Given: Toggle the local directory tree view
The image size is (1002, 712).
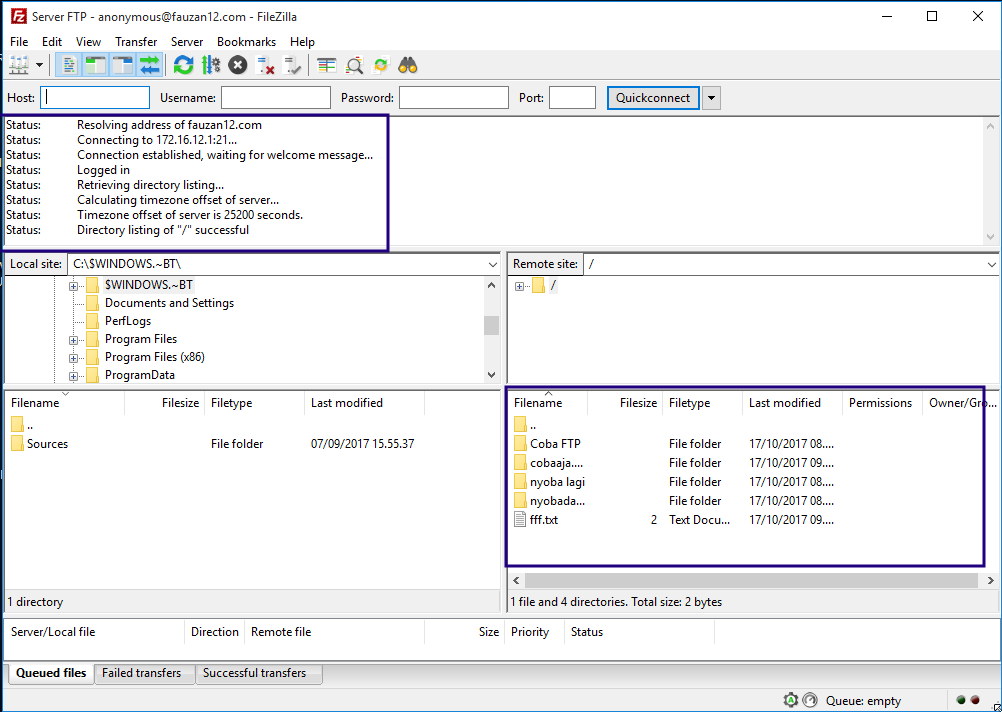Looking at the screenshot, I should pyautogui.click(x=95, y=64).
